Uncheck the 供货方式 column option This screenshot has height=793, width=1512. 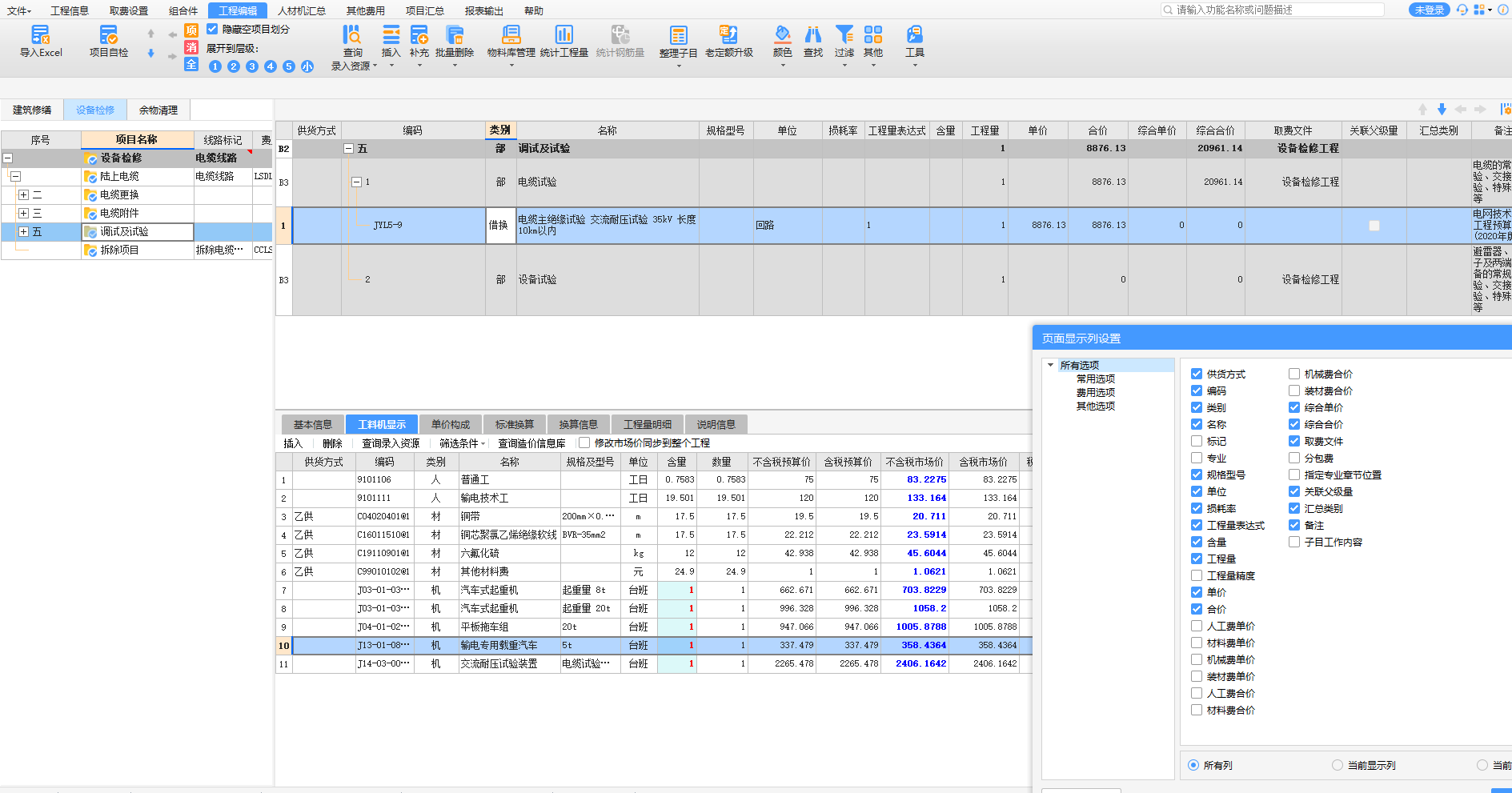(x=1197, y=374)
